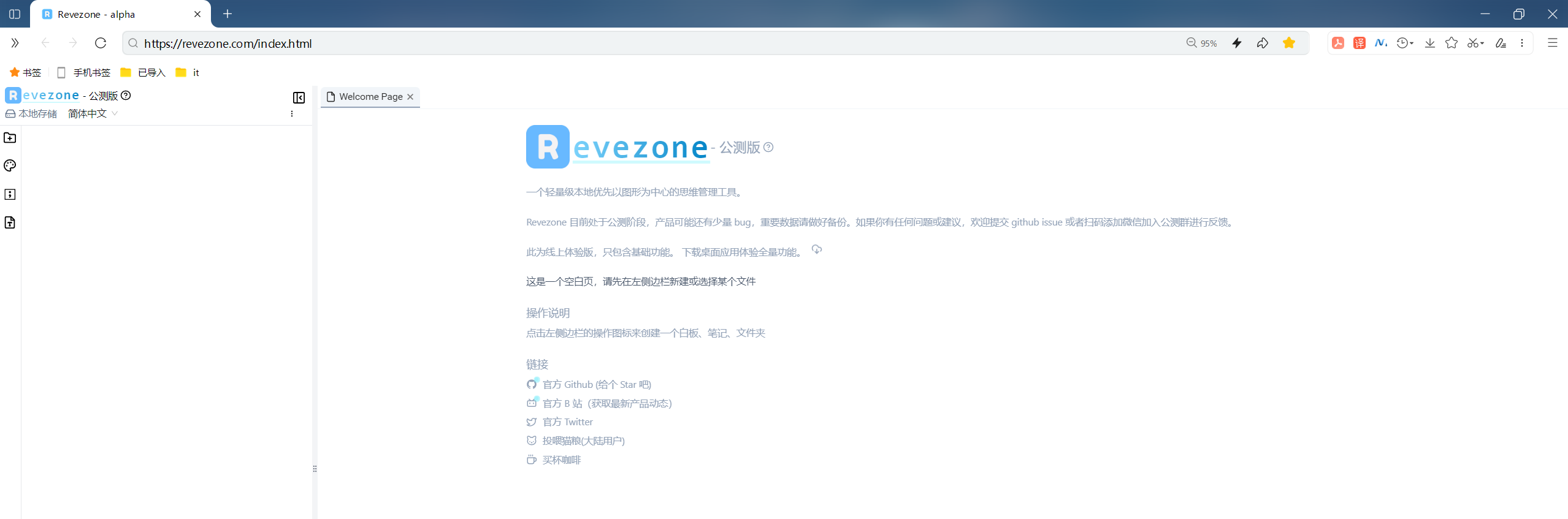Open browser downloads icon
Image resolution: width=1568 pixels, height=519 pixels.
(x=1430, y=43)
